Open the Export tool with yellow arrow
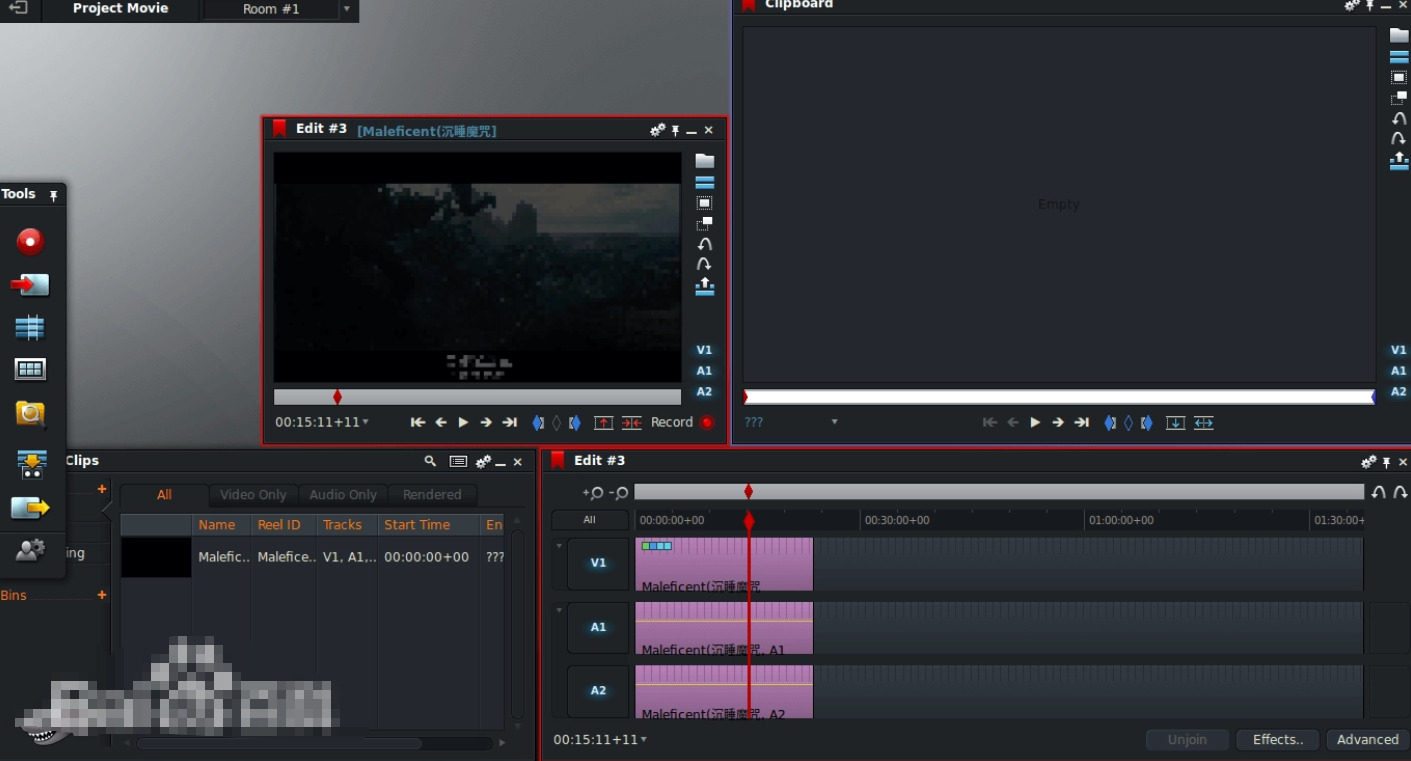Image resolution: width=1411 pixels, height=761 pixels. pos(30,508)
